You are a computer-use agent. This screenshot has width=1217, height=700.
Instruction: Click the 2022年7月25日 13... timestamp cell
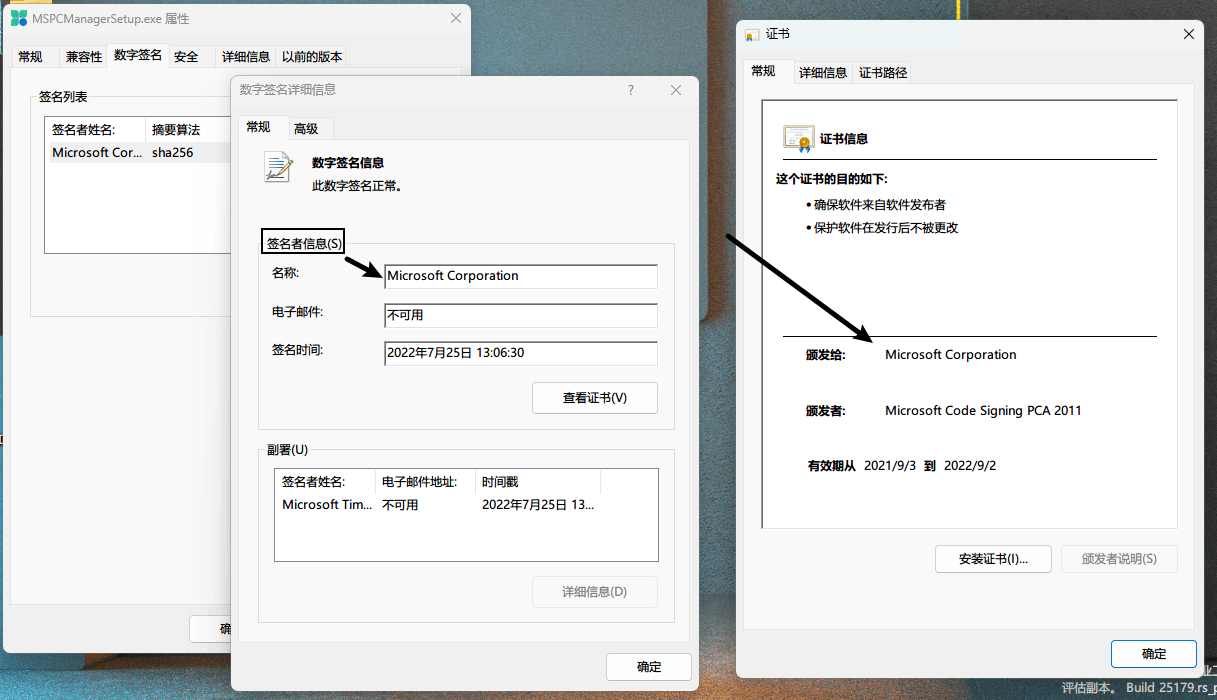coord(538,505)
